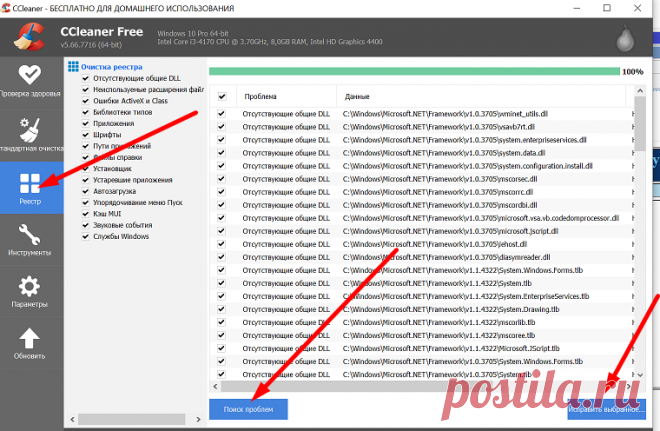Select the mscoree.tlb path row
This screenshot has height=431, width=660.
pos(421,335)
